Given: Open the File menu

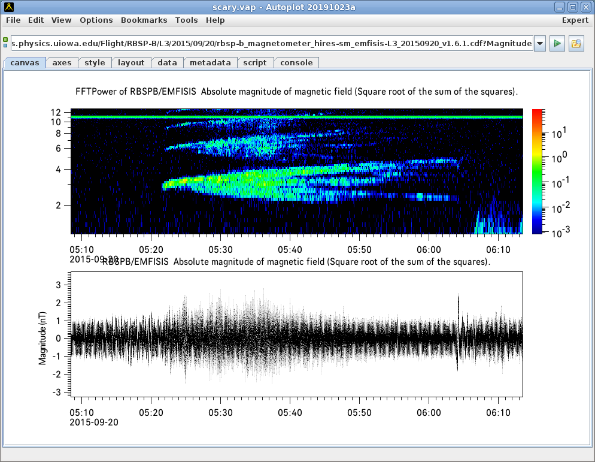Looking at the screenshot, I should pyautogui.click(x=13, y=20).
